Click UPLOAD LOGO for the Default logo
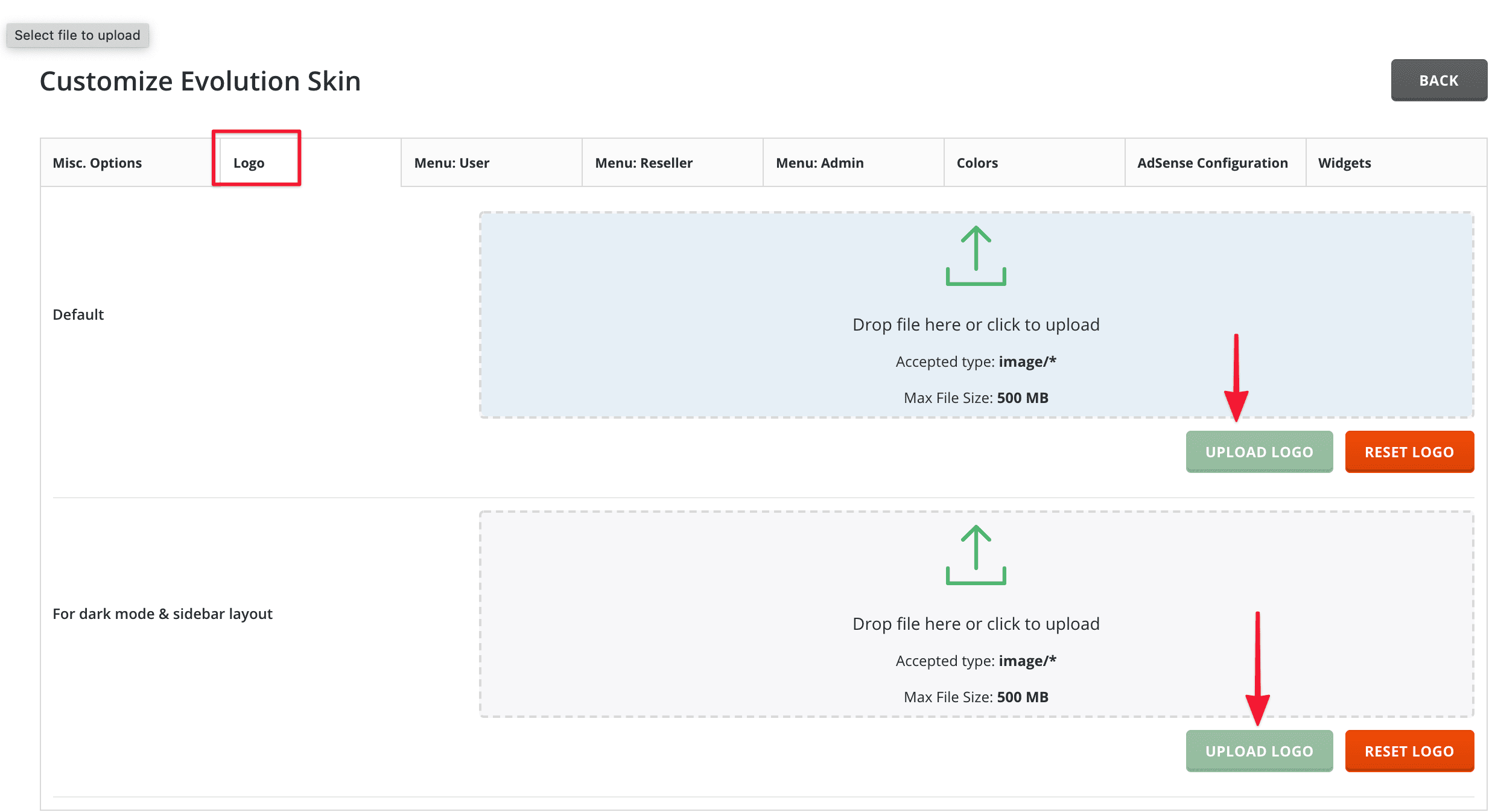 [1259, 452]
